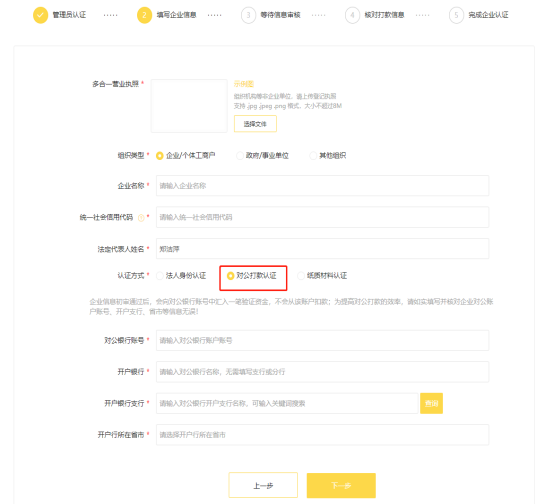Viewport: 553px width, 504px height.
Task: Click the 选择文件 upload button
Action: pyautogui.click(x=255, y=124)
